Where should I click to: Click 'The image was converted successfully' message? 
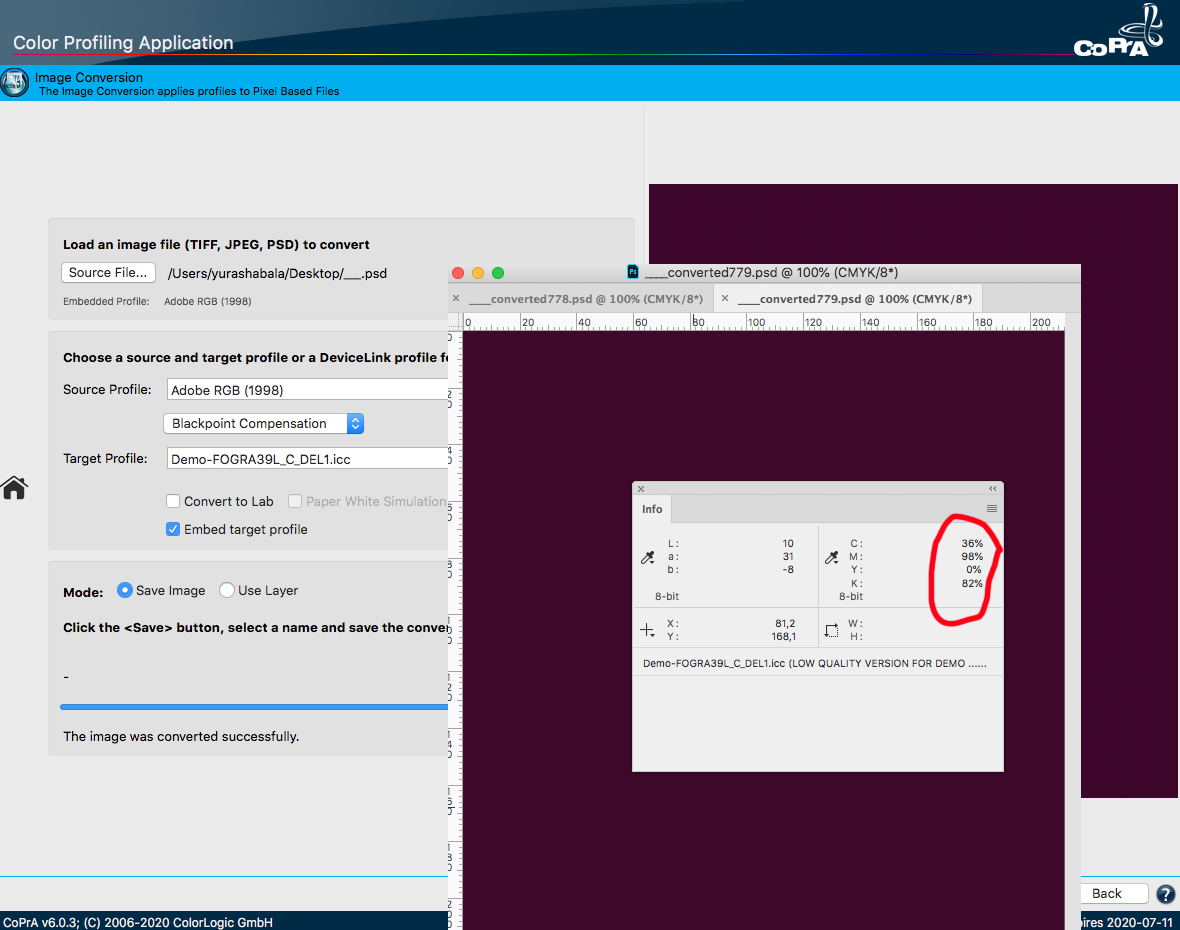(x=181, y=737)
